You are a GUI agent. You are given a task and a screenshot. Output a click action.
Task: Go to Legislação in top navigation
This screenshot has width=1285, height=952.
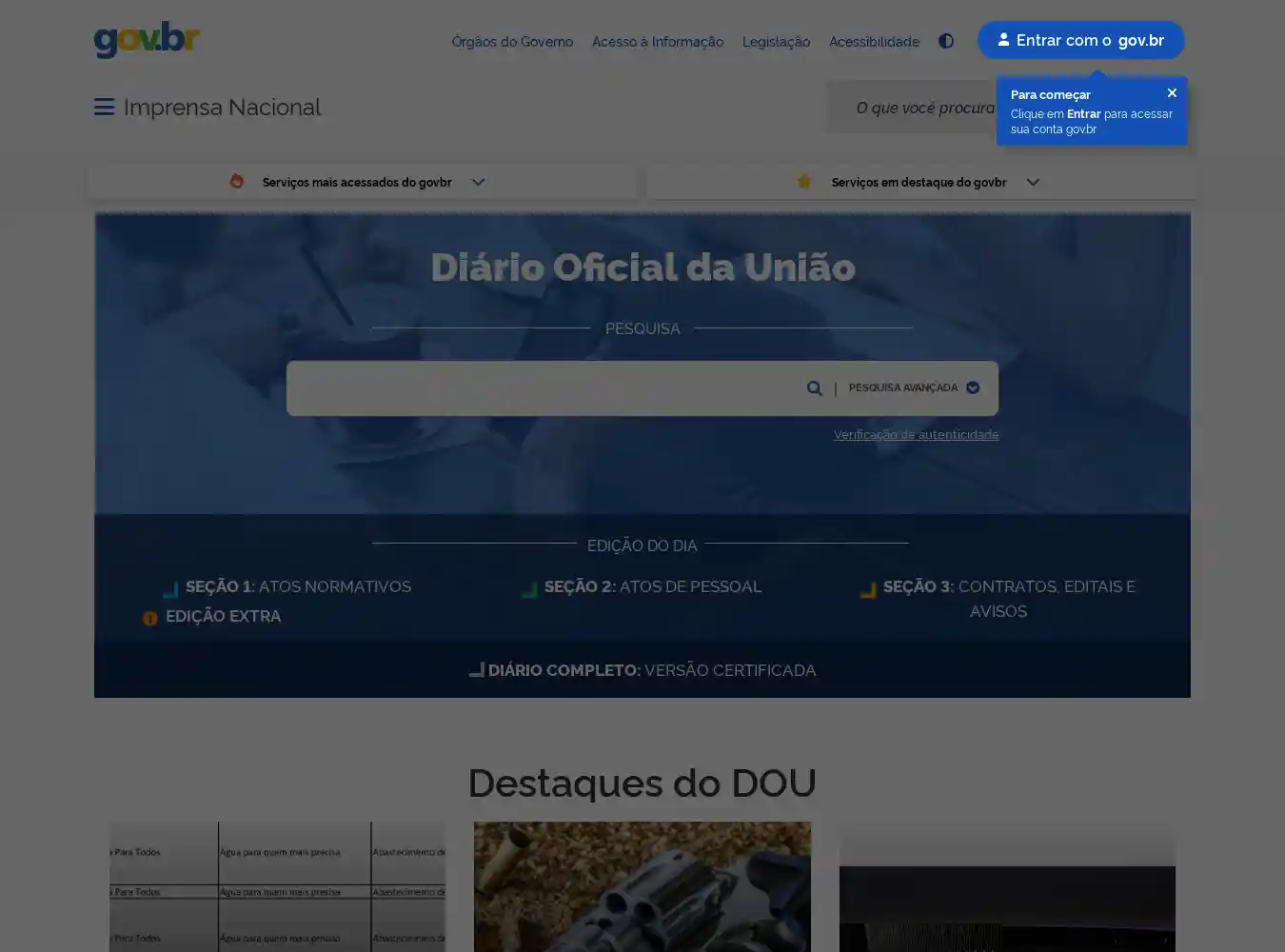coord(776,42)
